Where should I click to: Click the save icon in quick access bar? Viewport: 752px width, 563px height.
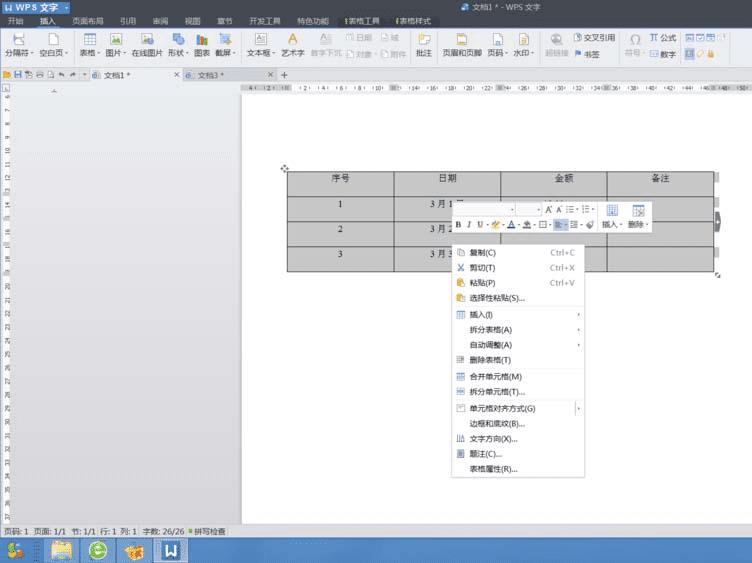[18, 75]
